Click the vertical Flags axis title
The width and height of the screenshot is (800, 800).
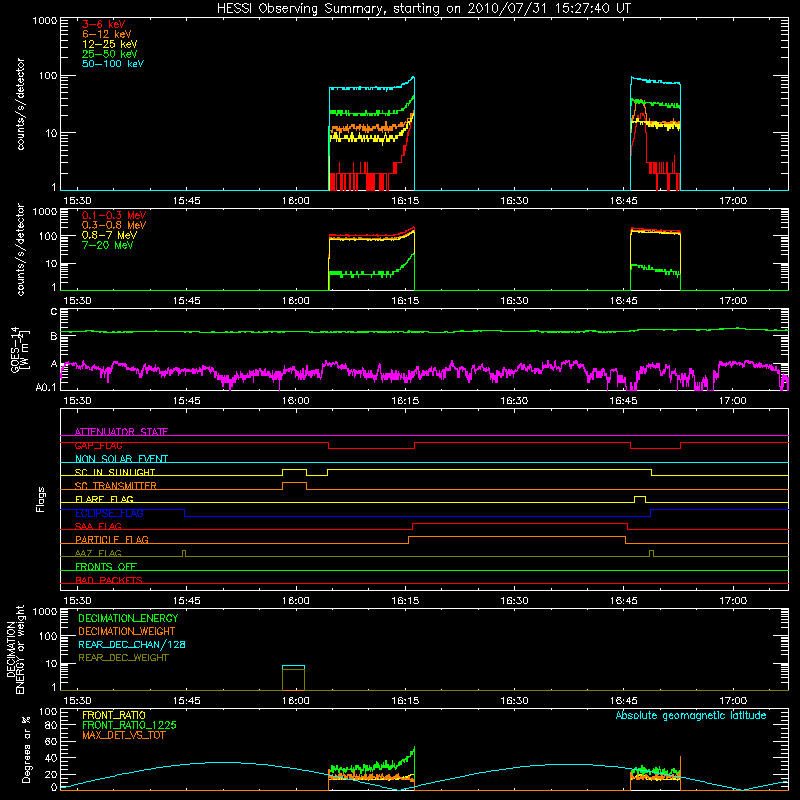tap(41, 499)
